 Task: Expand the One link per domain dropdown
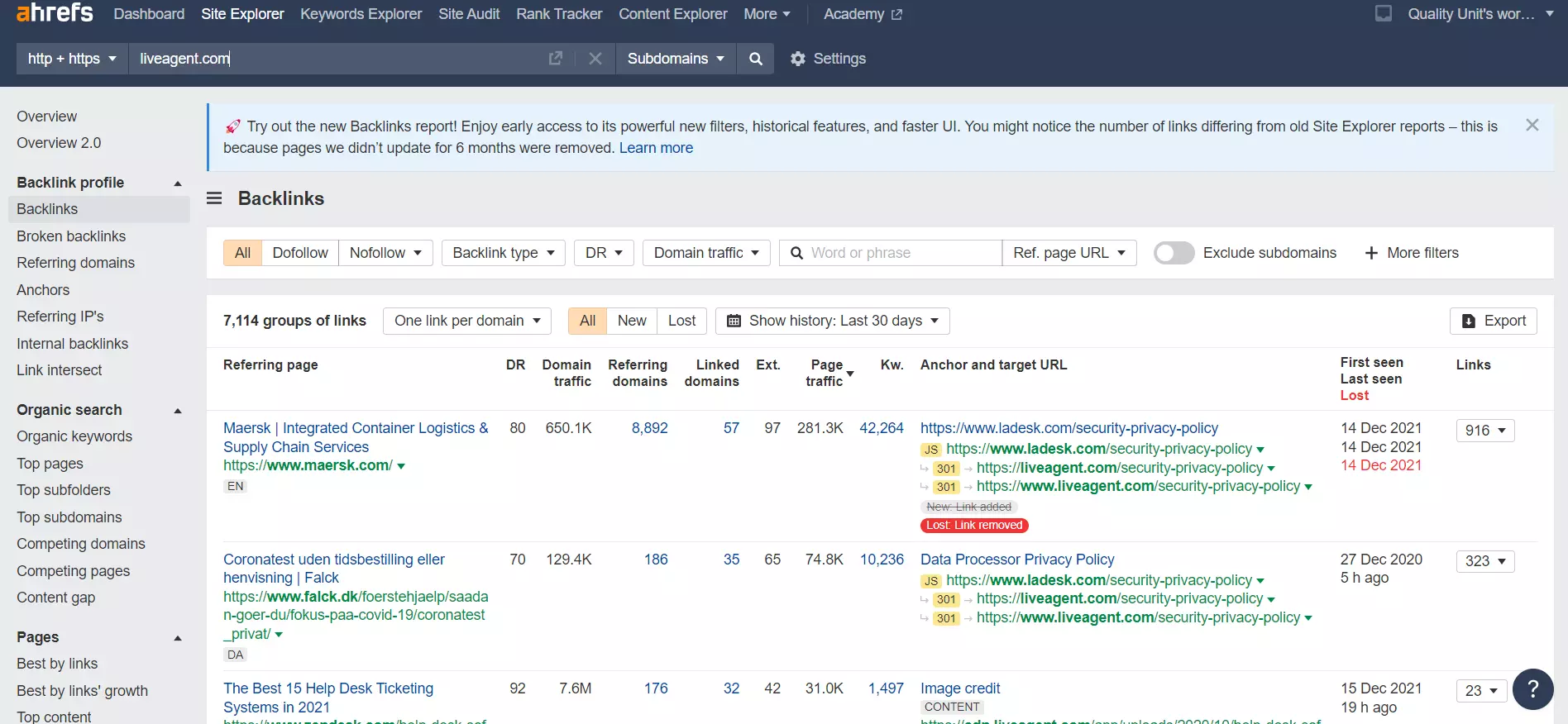point(466,321)
